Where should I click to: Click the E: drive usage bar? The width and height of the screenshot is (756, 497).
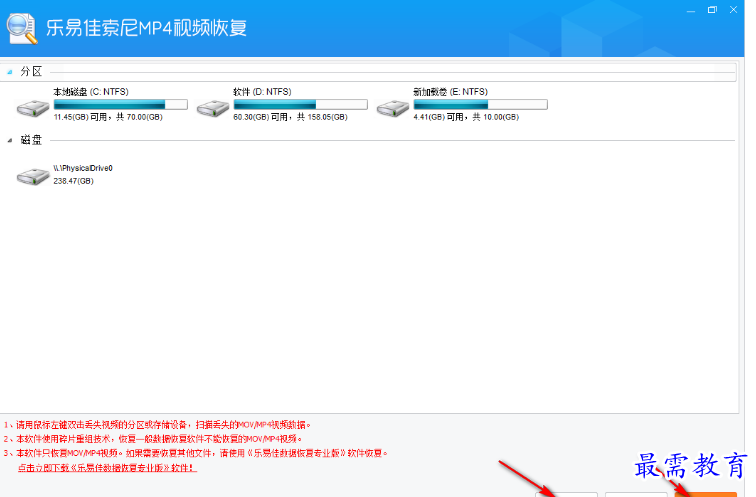point(480,104)
